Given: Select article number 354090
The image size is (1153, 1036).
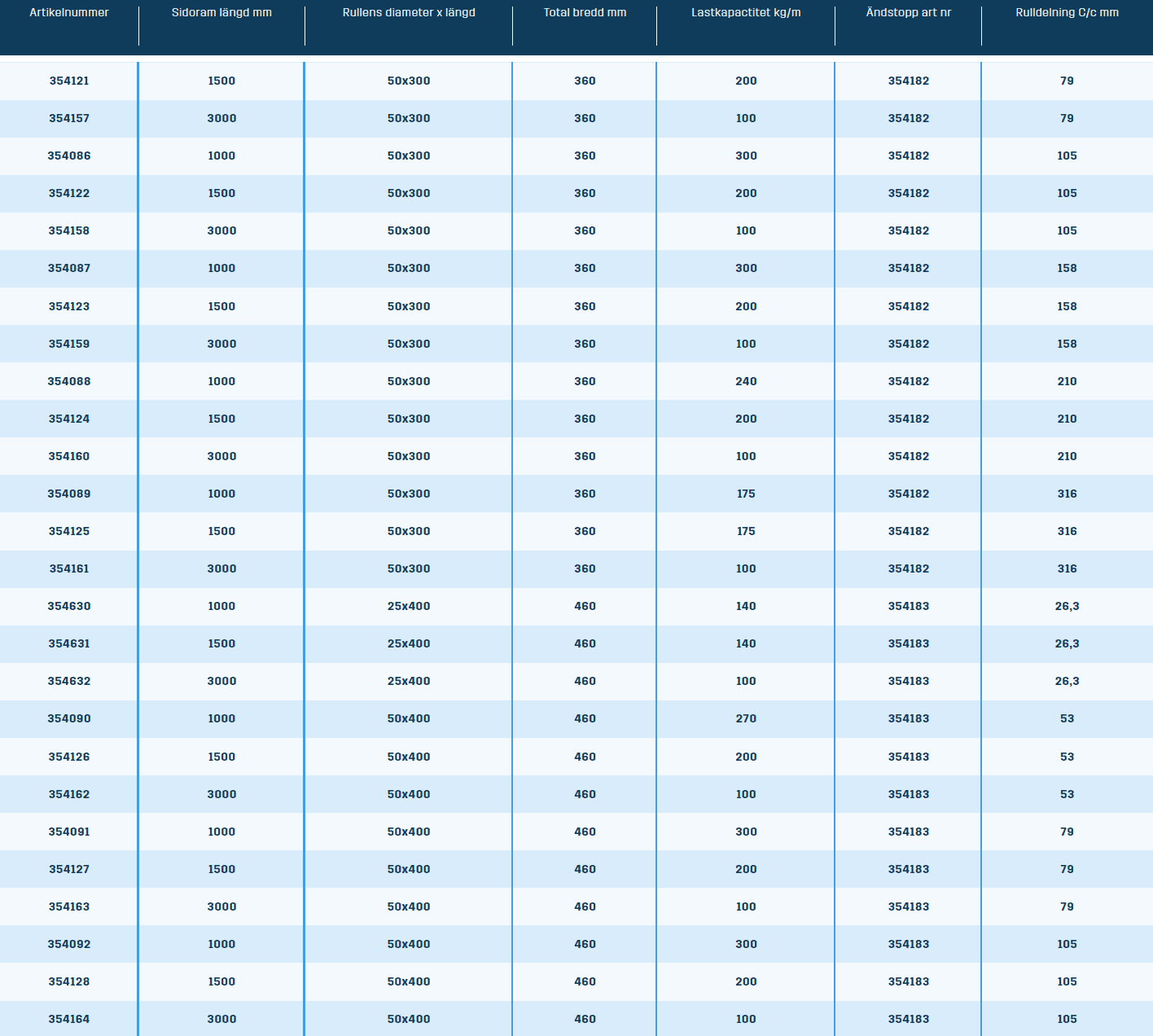Looking at the screenshot, I should [69, 719].
